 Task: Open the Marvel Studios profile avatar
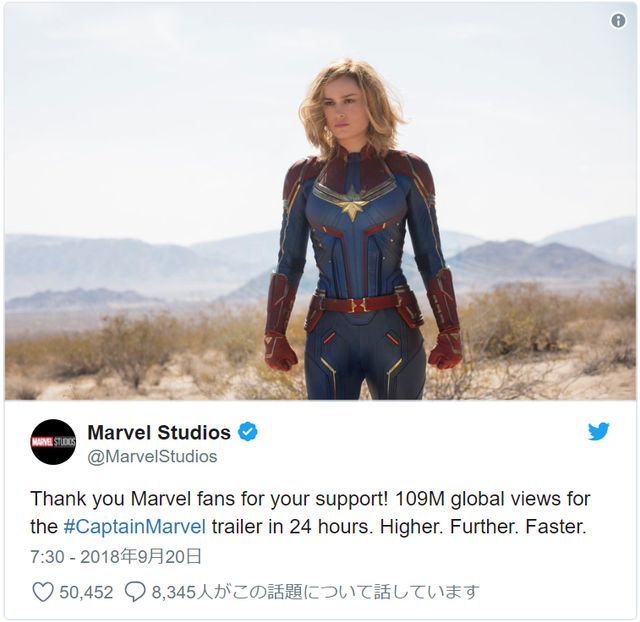[53, 442]
